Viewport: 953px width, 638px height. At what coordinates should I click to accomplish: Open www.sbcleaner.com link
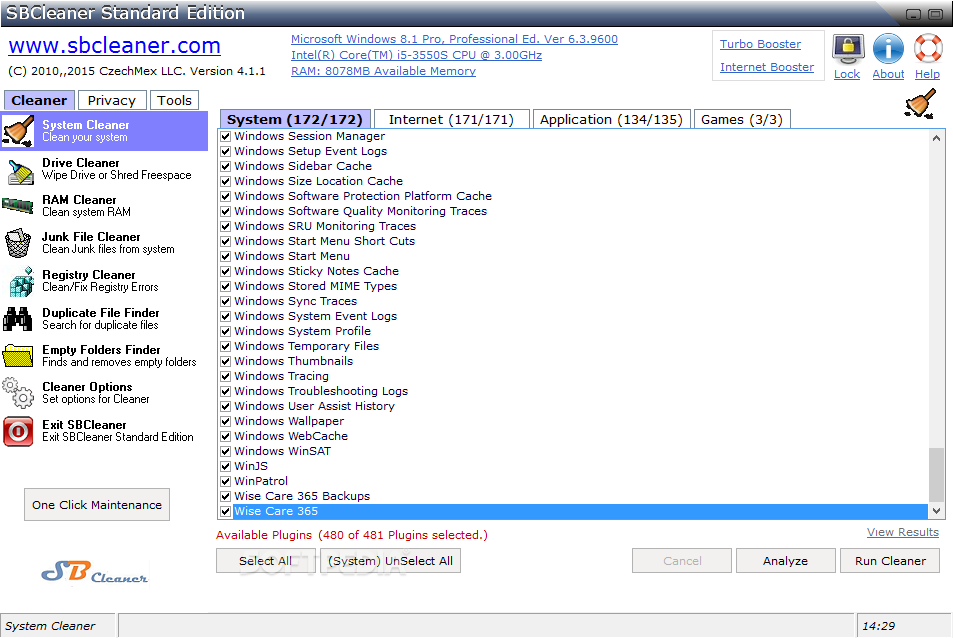coord(114,46)
